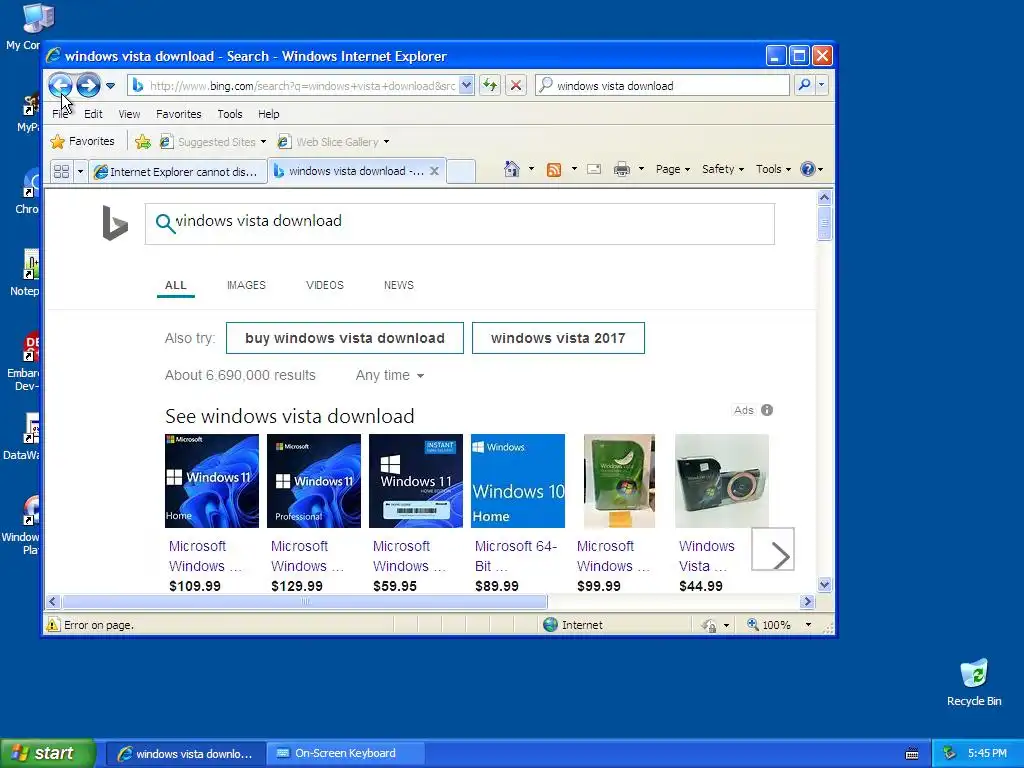The height and width of the screenshot is (768, 1024).
Task: Click the vertical scrollbar down arrow
Action: pos(824,584)
